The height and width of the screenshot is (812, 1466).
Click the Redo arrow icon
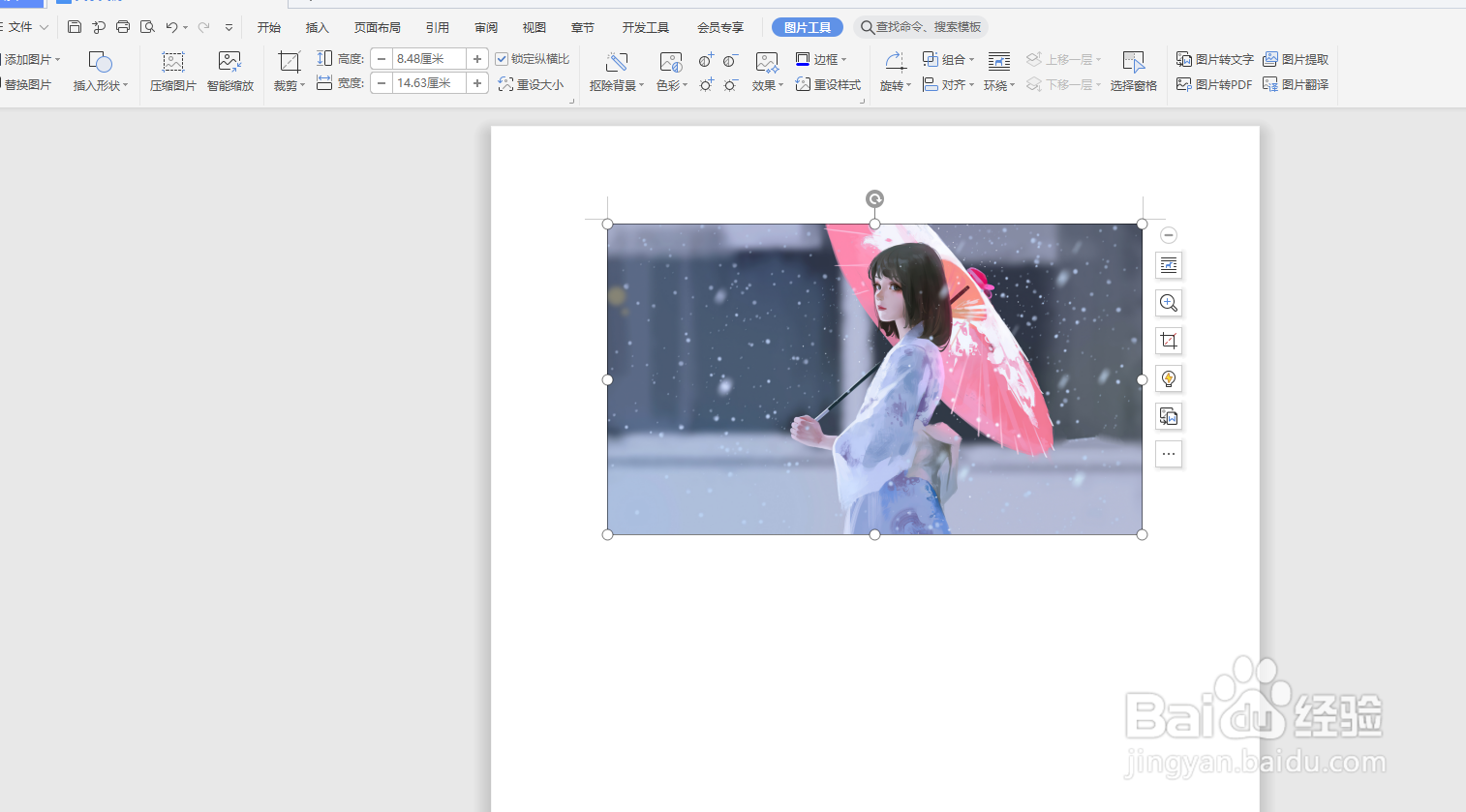tap(203, 27)
